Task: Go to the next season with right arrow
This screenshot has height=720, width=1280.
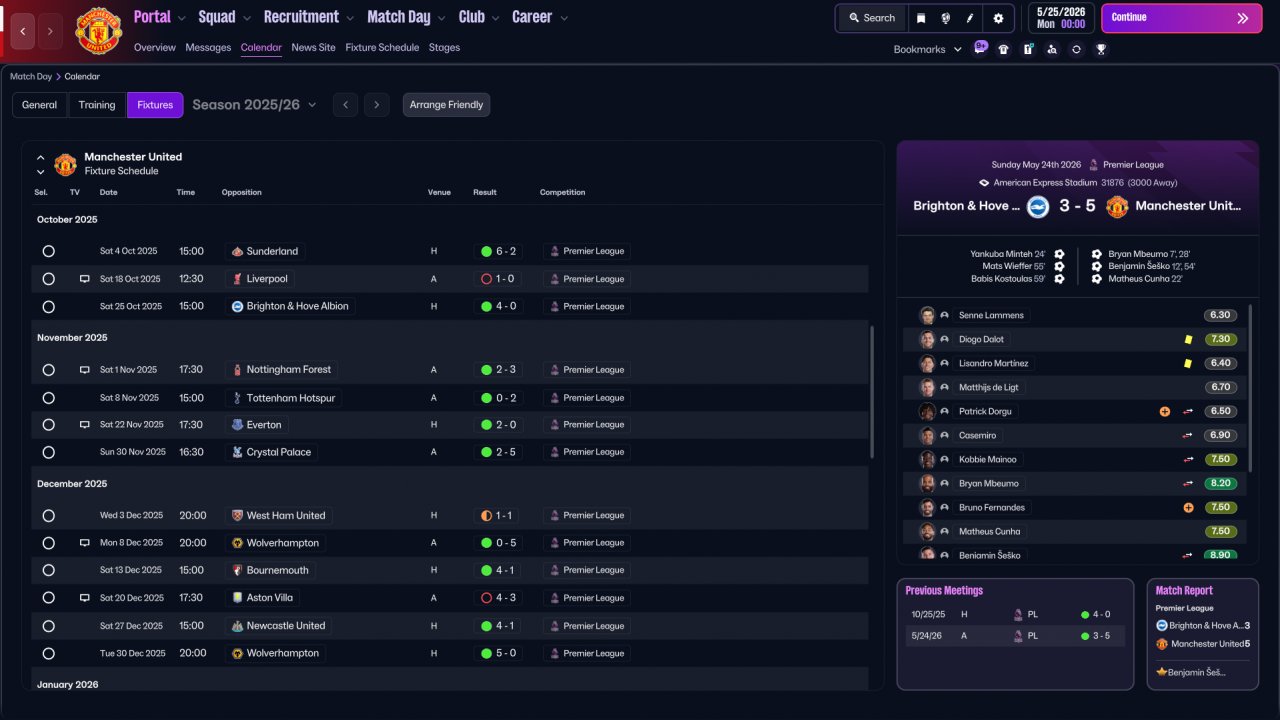Action: [377, 105]
